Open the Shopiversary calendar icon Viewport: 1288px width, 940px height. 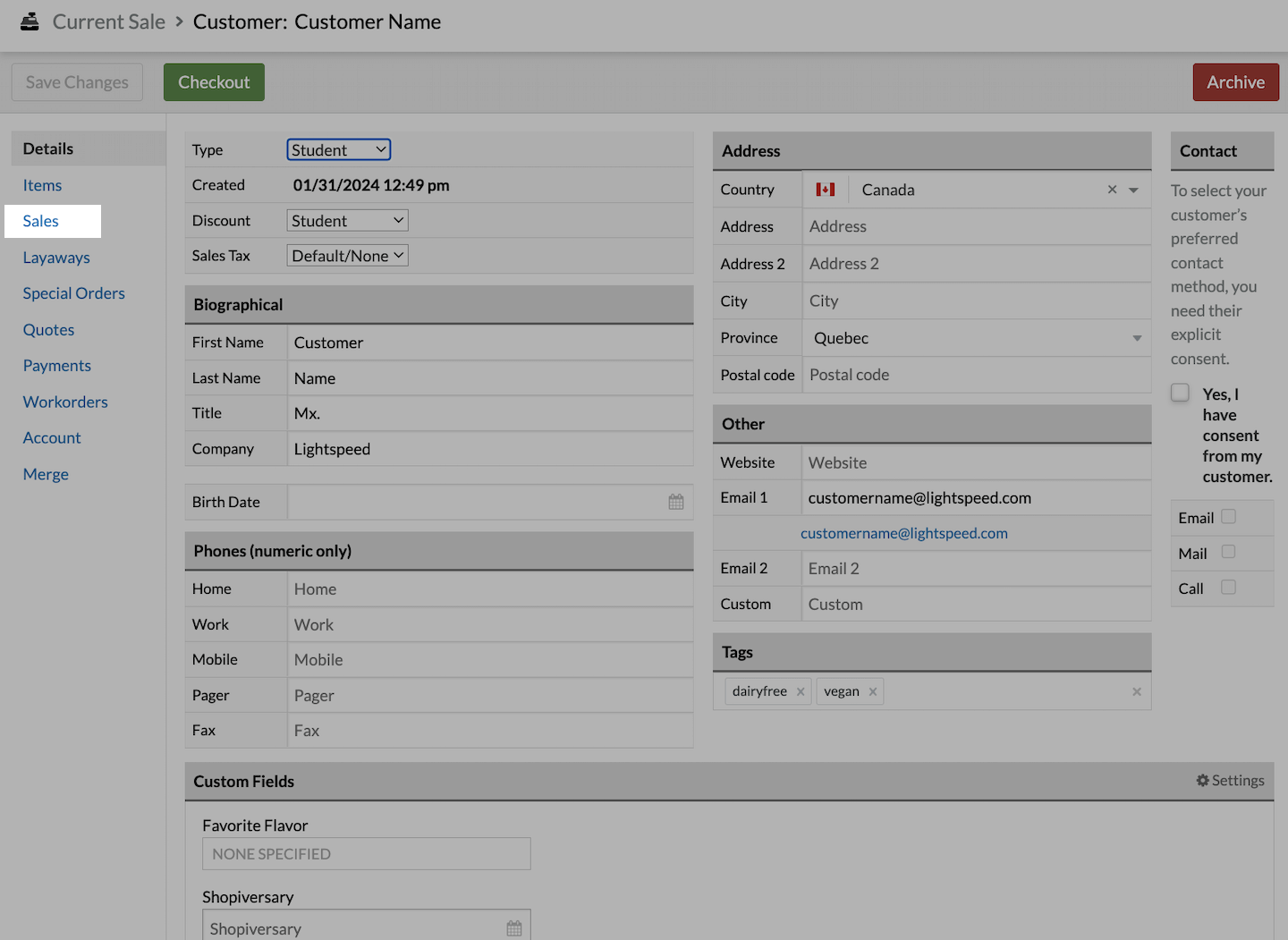[514, 927]
